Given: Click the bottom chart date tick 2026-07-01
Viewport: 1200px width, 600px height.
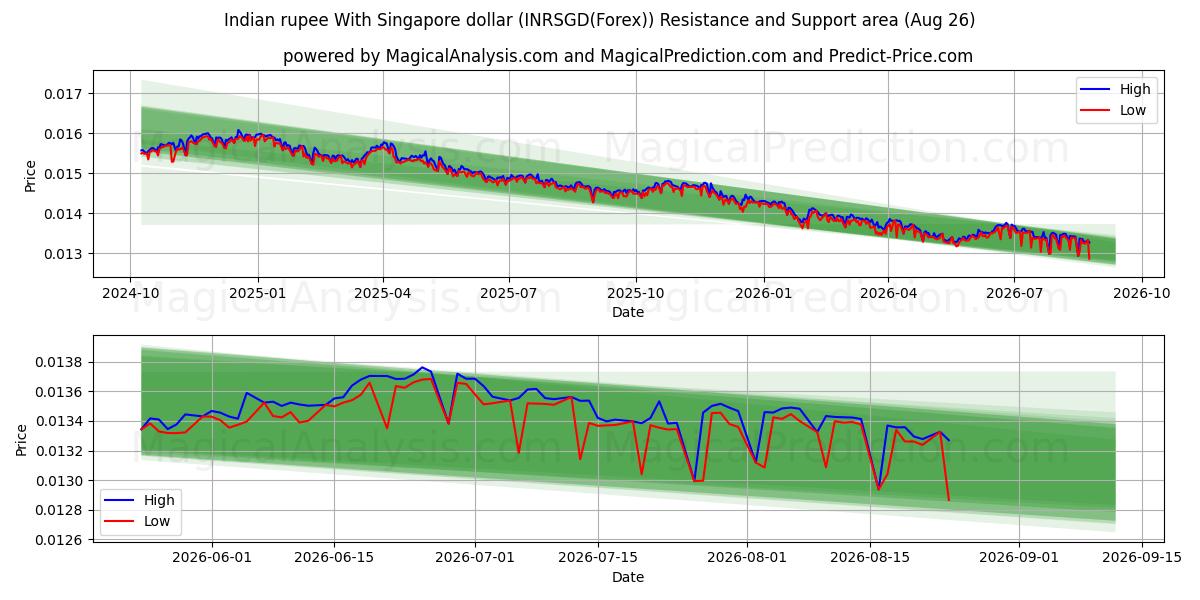Looking at the screenshot, I should [x=475, y=558].
